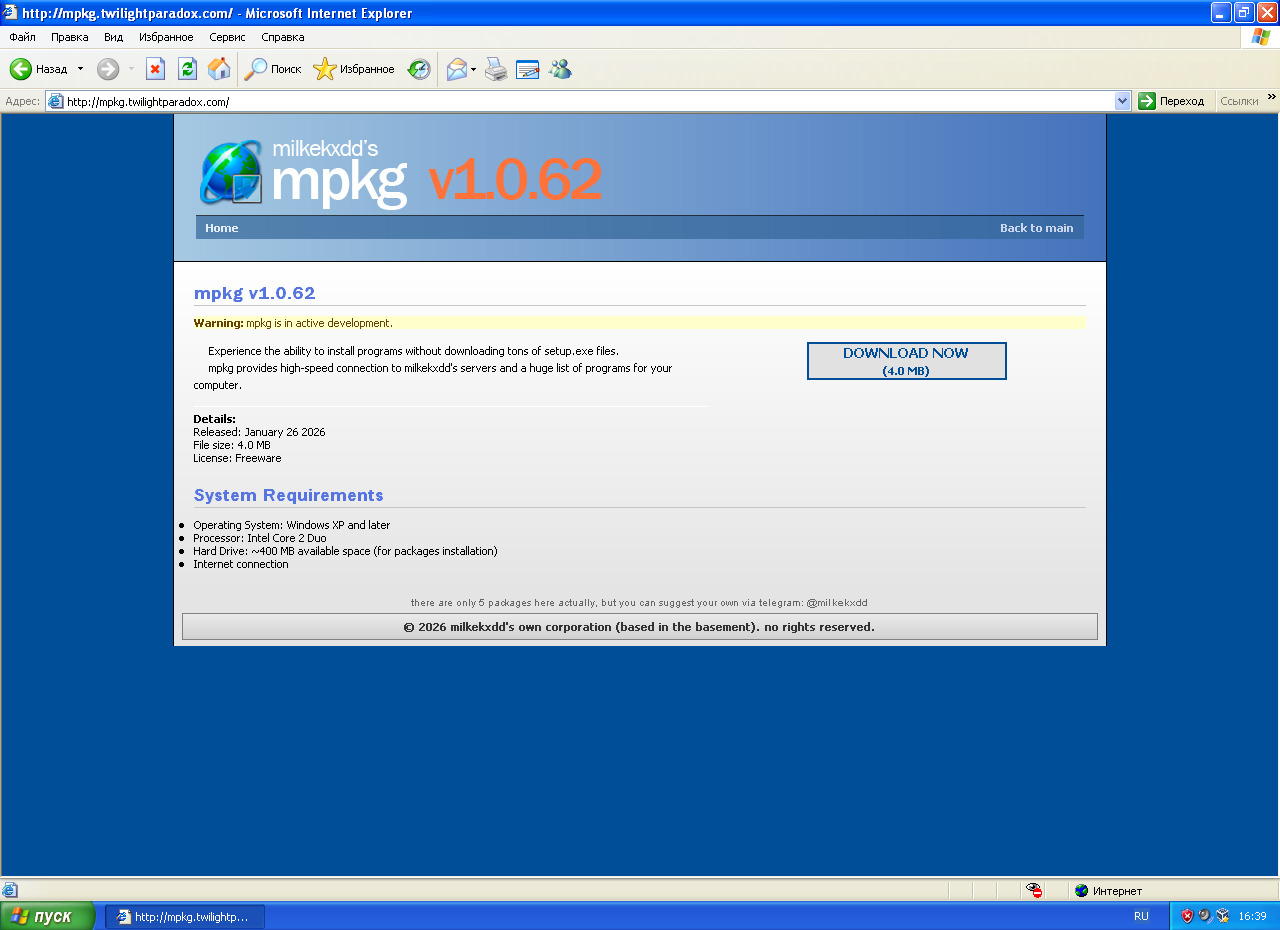Image resolution: width=1280 pixels, height=930 pixels.
Task: Expand the Mail button dropdown arrow
Action: point(474,69)
